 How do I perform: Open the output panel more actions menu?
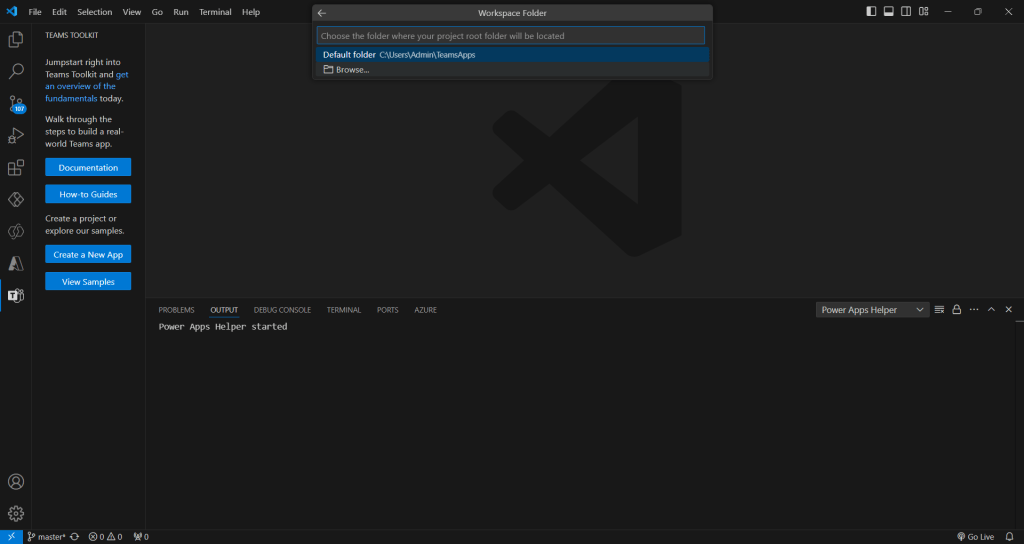(x=974, y=310)
